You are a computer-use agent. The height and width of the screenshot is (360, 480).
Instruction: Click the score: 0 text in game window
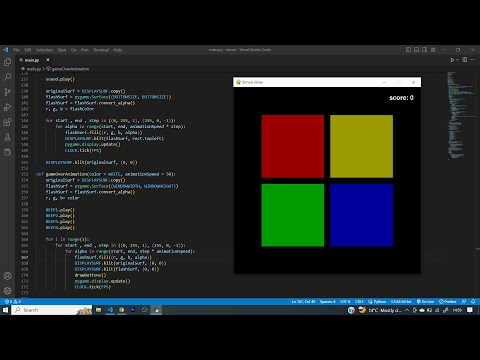[401, 98]
